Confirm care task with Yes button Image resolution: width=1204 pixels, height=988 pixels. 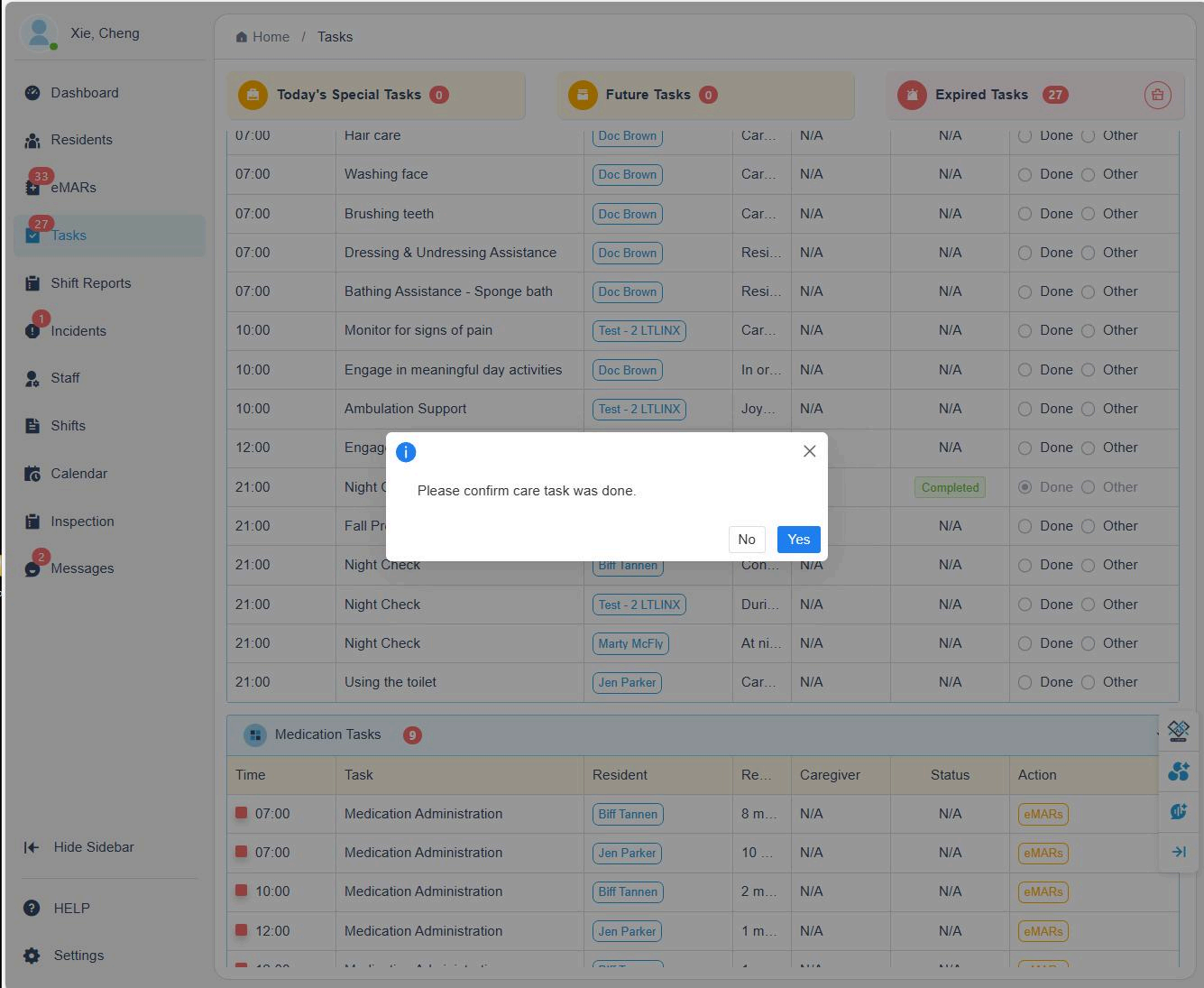coord(798,540)
